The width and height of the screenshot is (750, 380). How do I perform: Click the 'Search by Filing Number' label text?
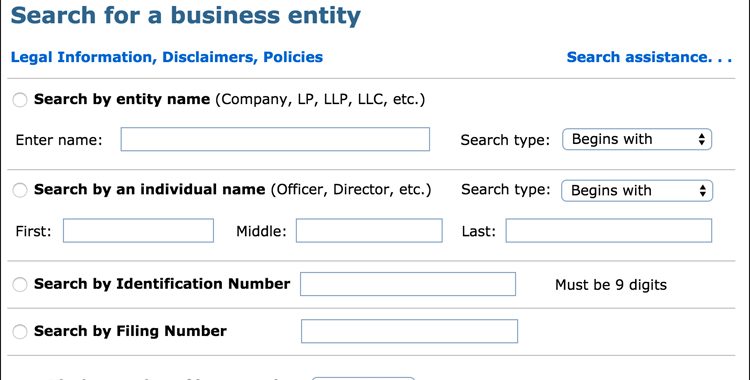pos(130,331)
